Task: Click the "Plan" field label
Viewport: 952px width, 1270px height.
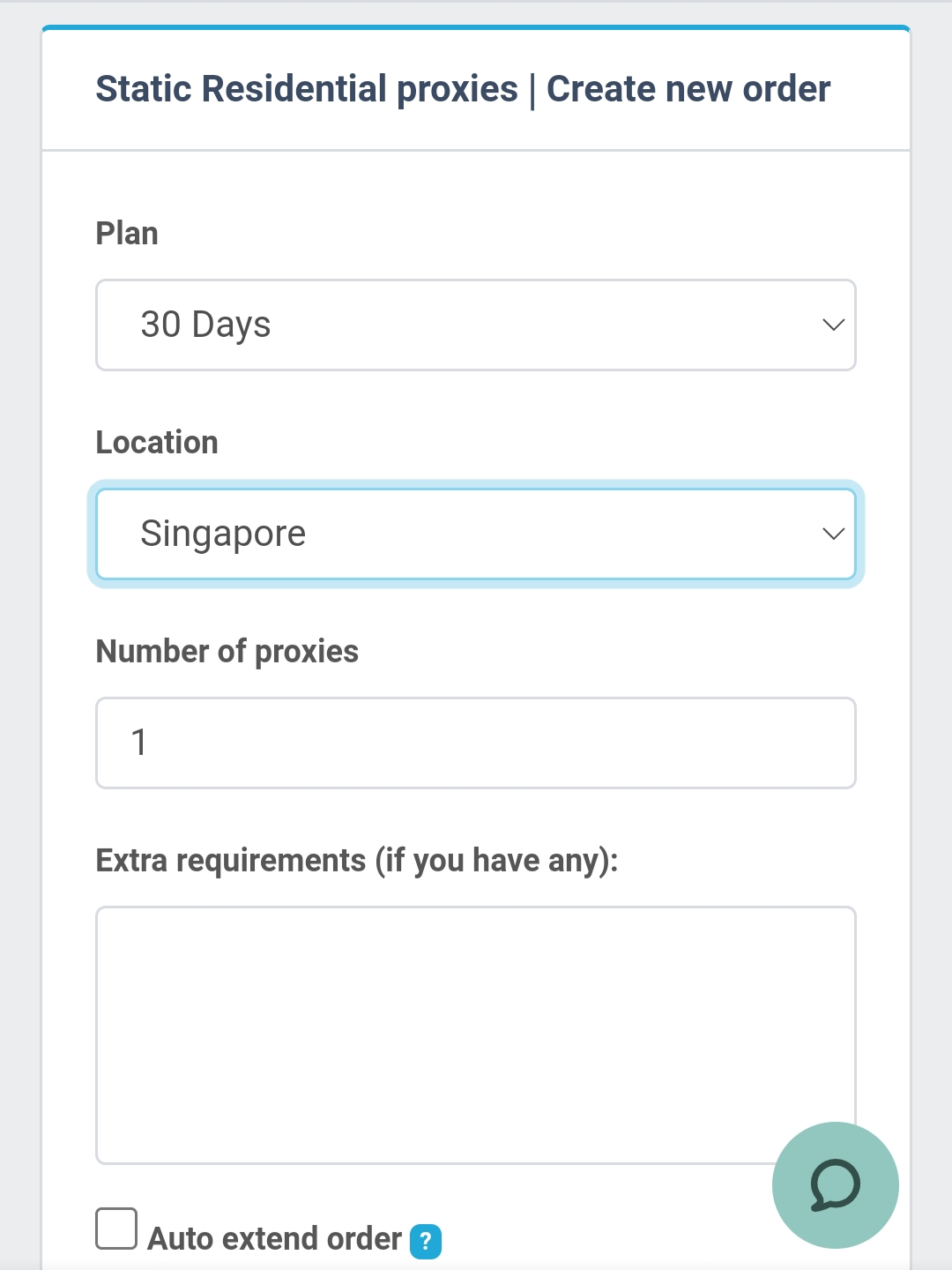Action: pos(127,234)
